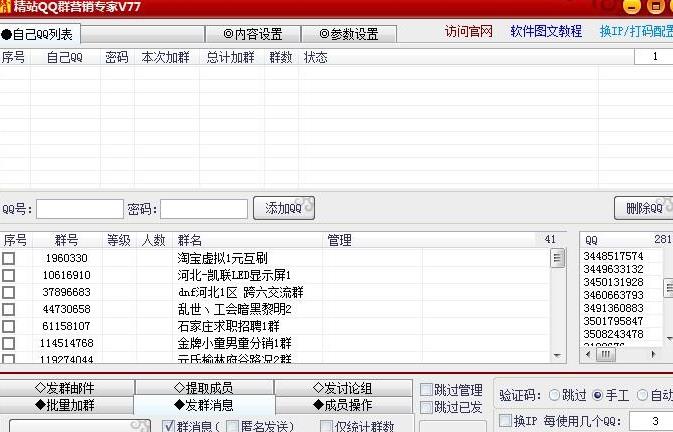The width and height of the screenshot is (673, 432).
Task: Toggle the 跳过已发 checkbox
Action: 426,407
